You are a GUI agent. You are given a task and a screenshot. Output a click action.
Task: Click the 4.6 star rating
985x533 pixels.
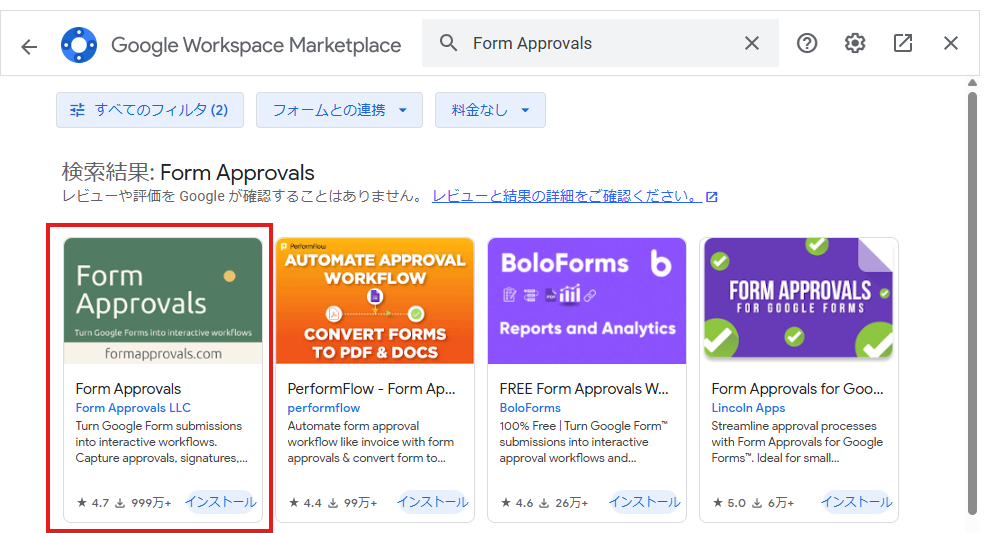coord(516,503)
